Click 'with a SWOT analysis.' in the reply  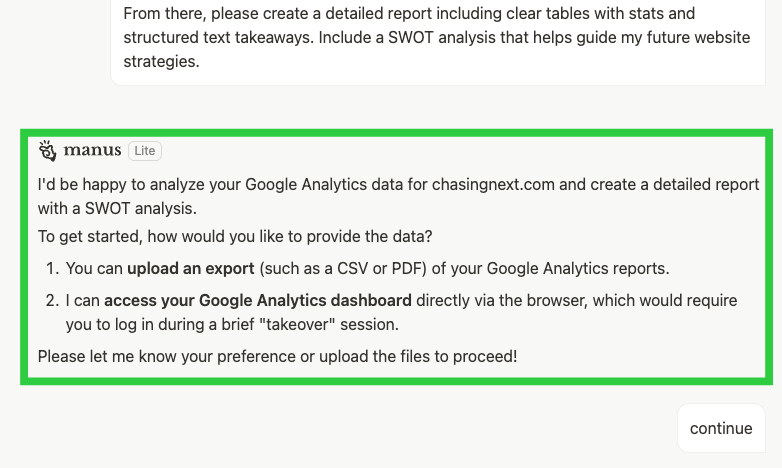117,208
